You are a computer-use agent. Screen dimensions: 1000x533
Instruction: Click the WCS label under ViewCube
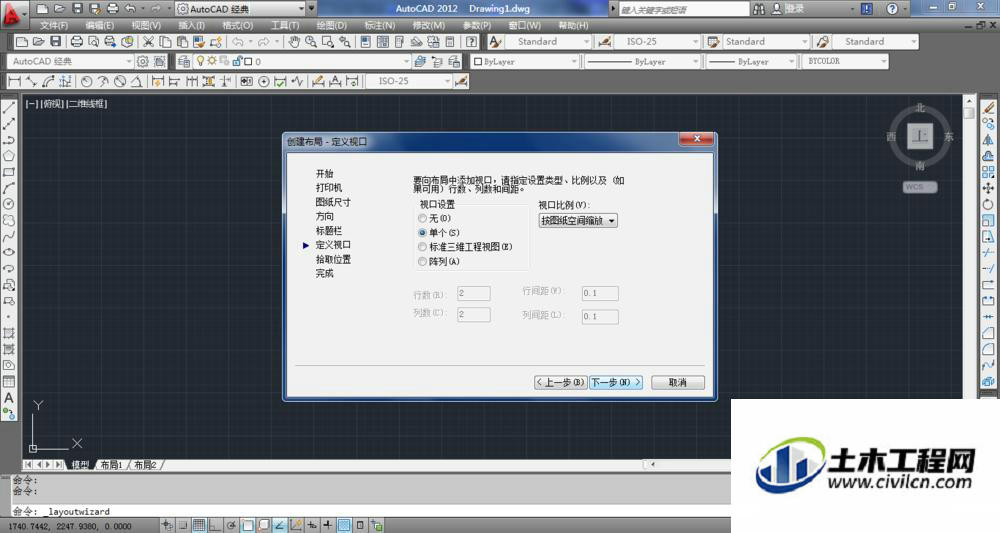point(920,187)
